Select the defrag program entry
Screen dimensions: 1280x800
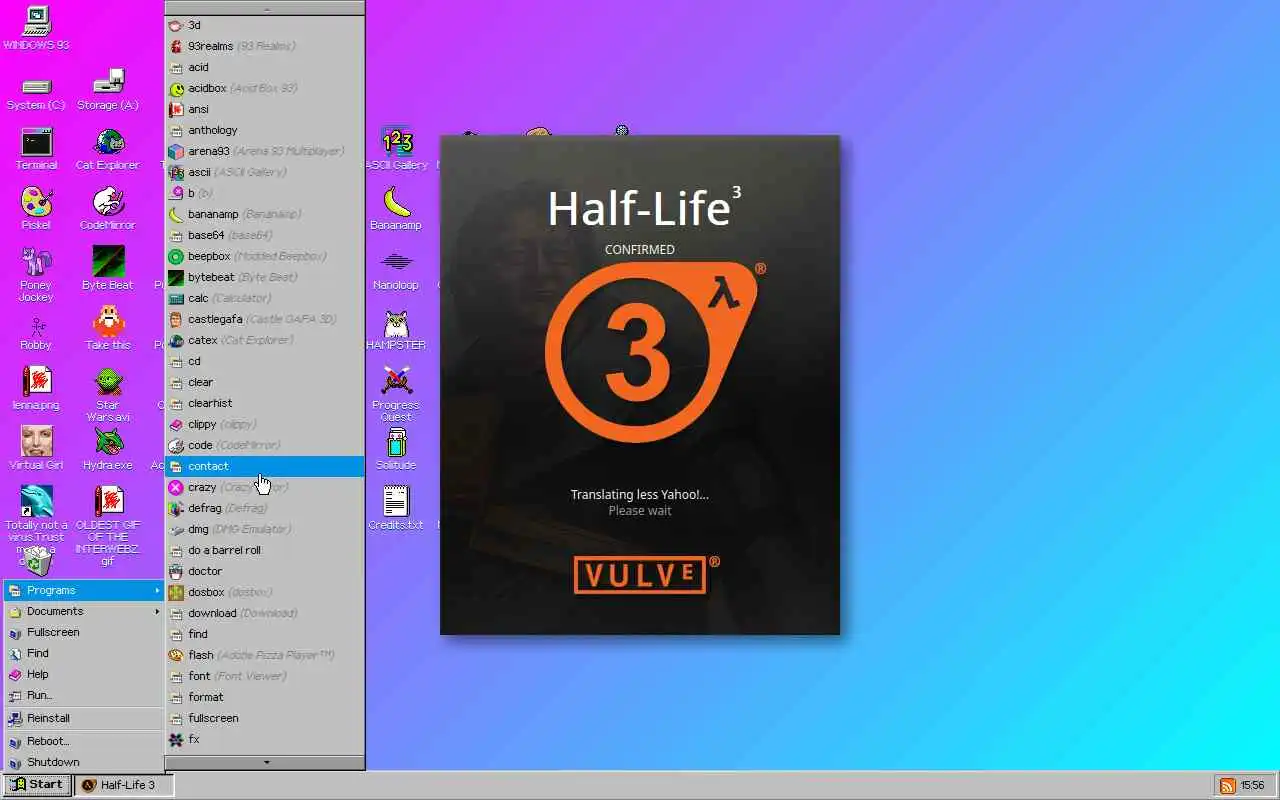pyautogui.click(x=265, y=508)
